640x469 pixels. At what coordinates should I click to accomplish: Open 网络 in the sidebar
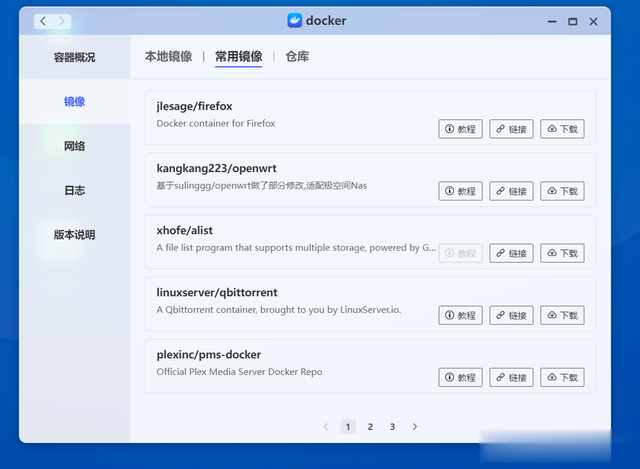74,146
